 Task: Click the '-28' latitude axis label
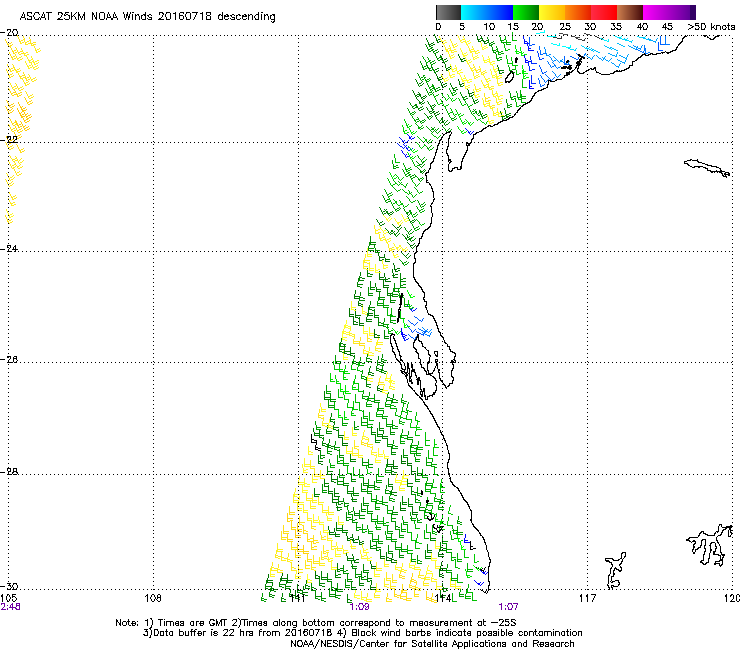9,472
